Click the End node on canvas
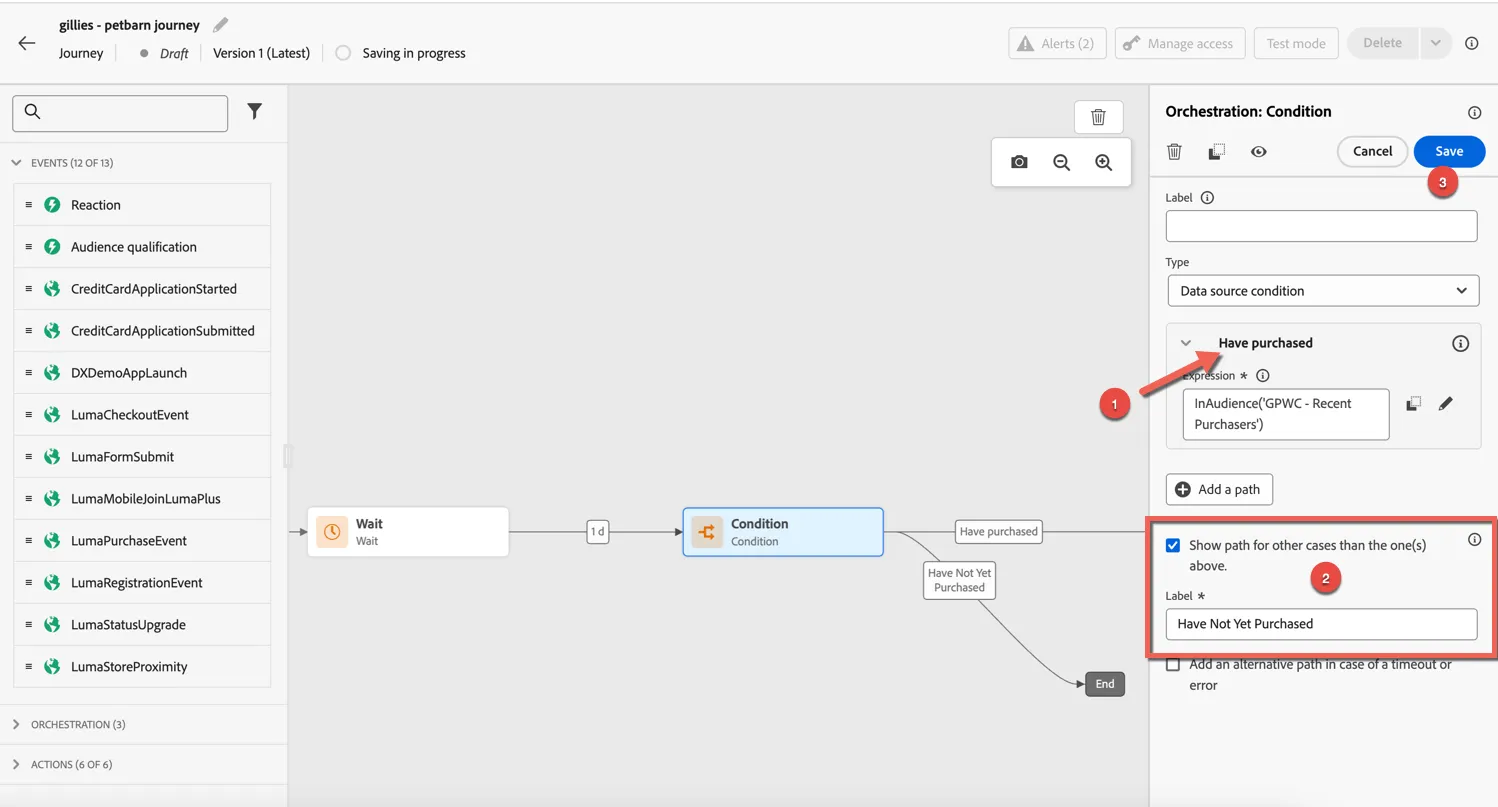The height and width of the screenshot is (807, 1498). [1105, 684]
